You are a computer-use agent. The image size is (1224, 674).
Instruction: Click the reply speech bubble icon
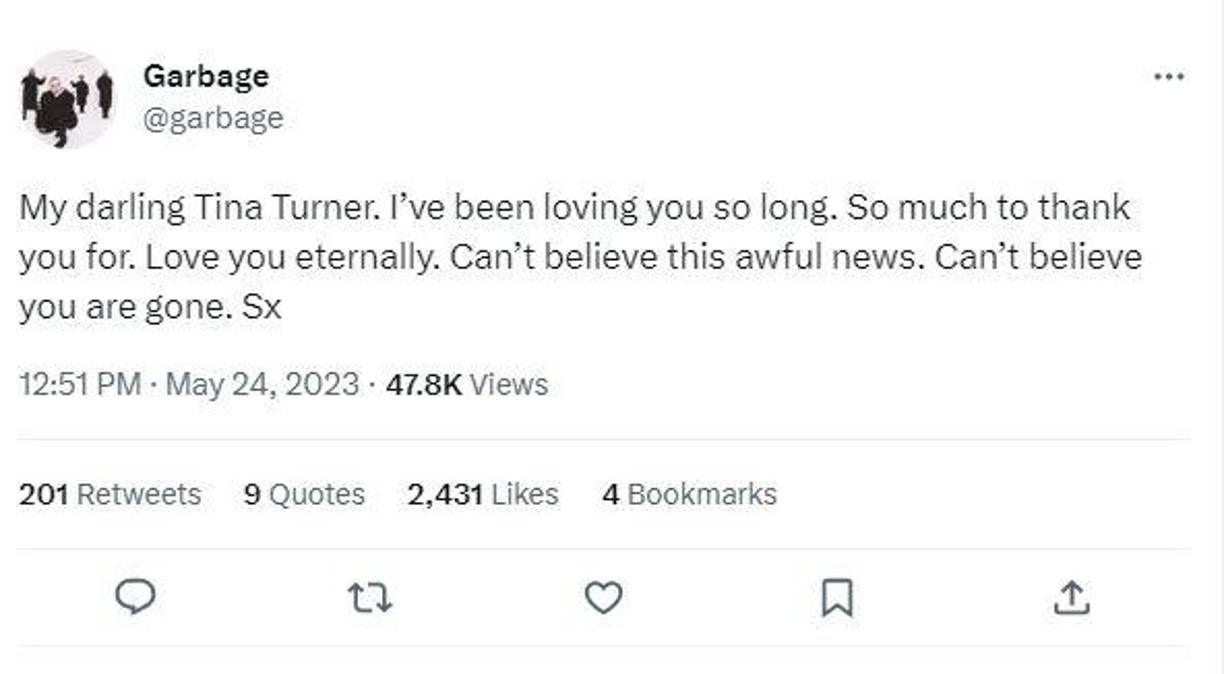pyautogui.click(x=137, y=597)
